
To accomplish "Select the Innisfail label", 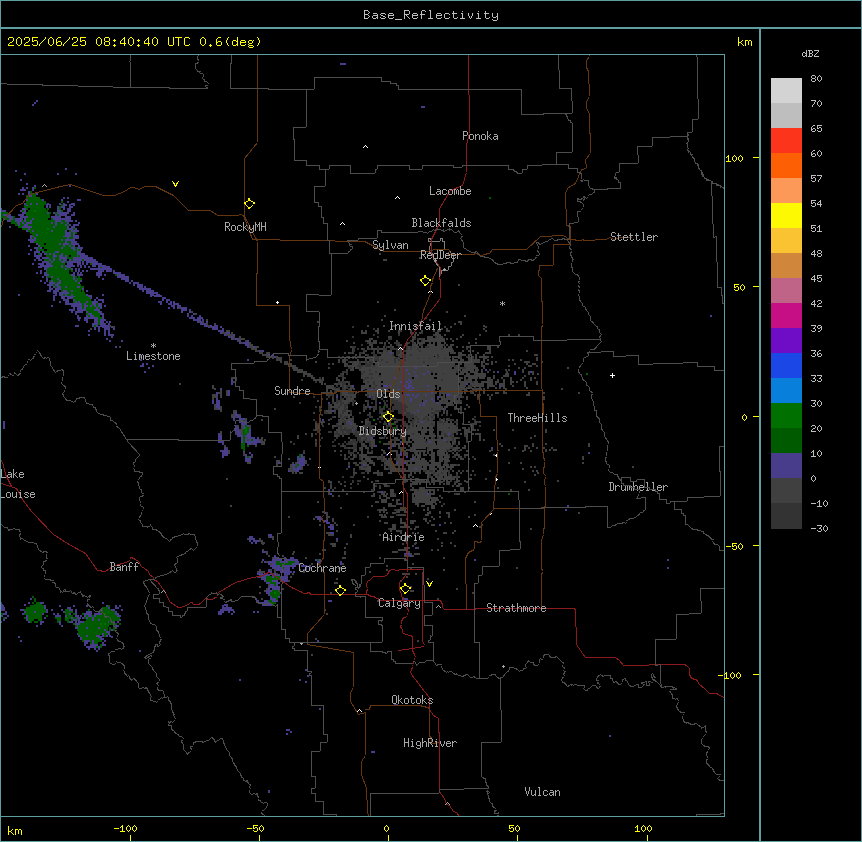I will [415, 326].
